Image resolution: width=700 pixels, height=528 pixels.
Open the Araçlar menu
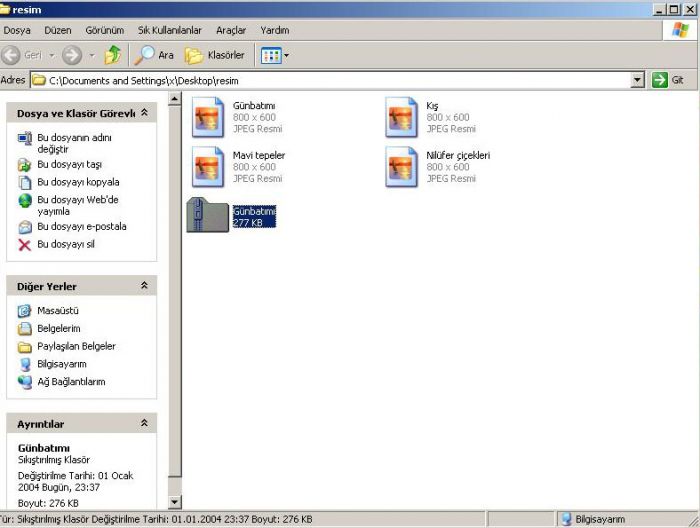click(231, 30)
